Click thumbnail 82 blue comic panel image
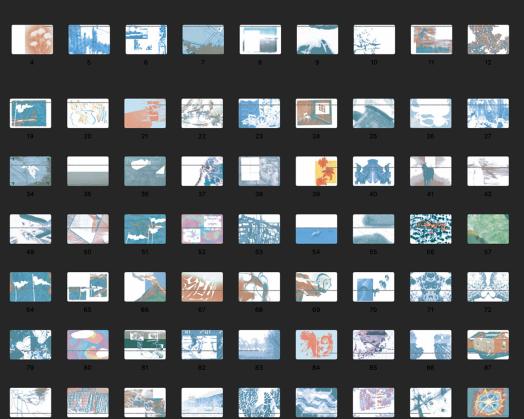The height and width of the screenshot is (419, 524). click(x=202, y=345)
